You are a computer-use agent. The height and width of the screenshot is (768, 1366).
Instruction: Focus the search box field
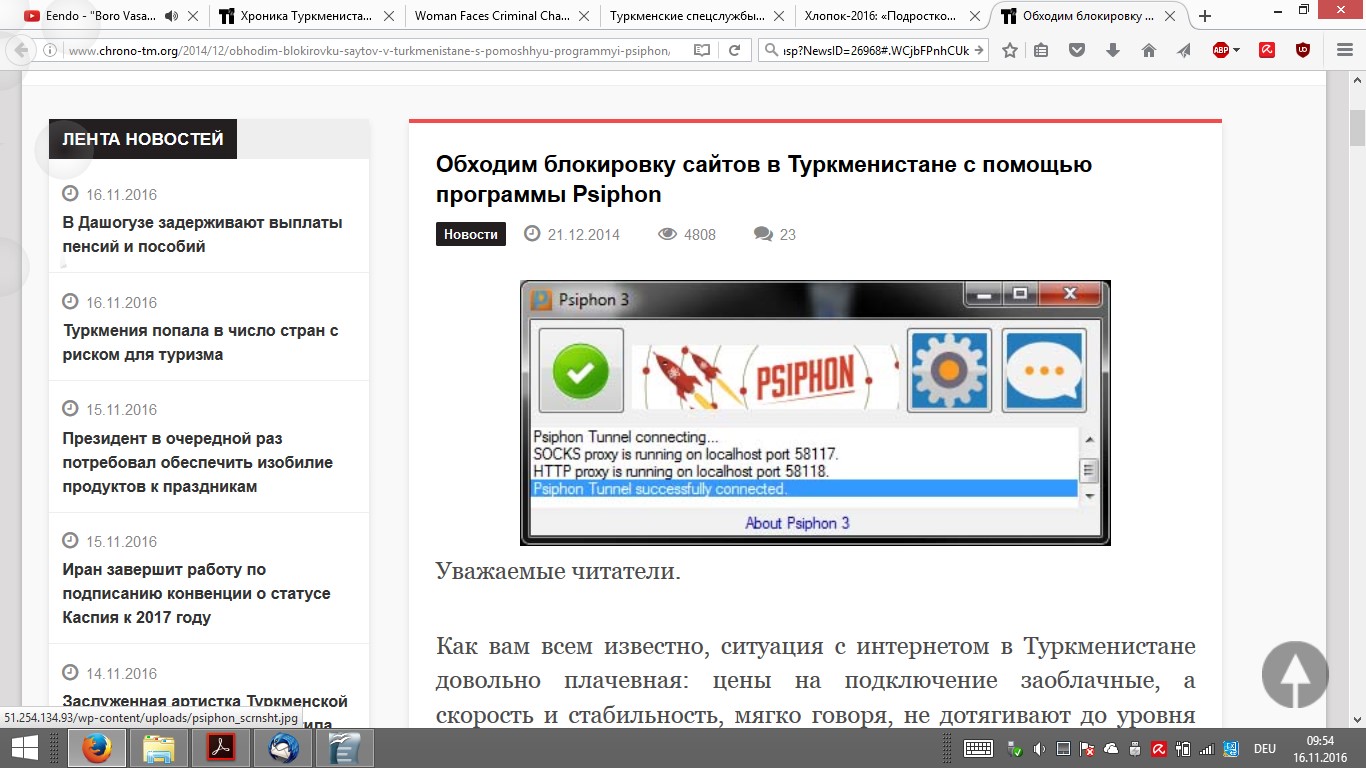pyautogui.click(x=875, y=50)
